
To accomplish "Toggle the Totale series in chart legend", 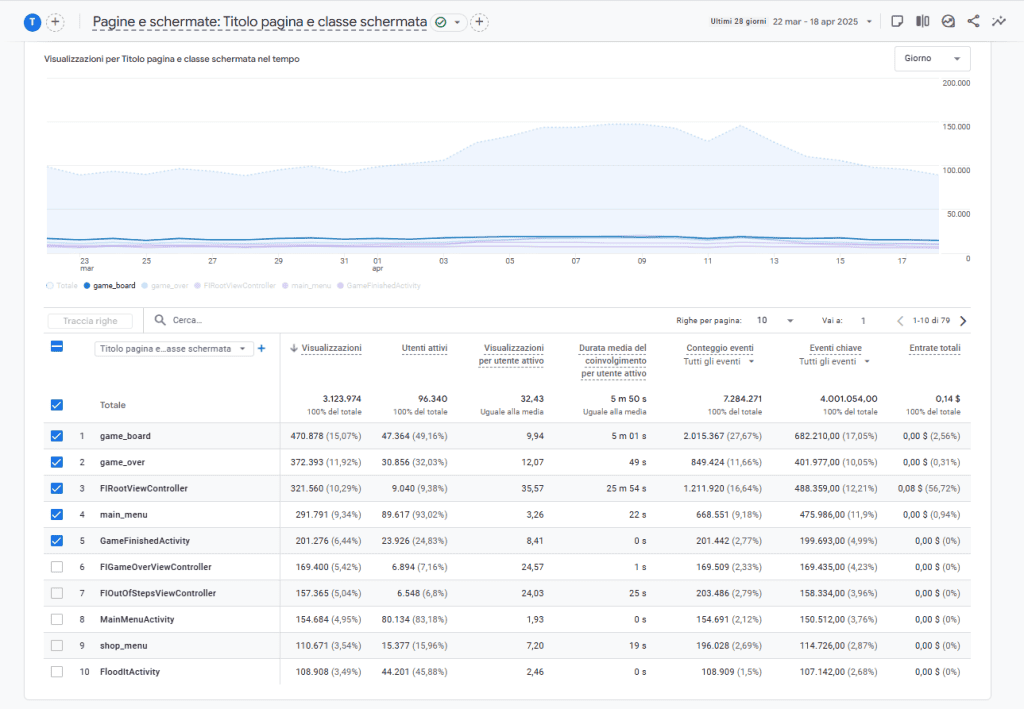I will [62, 286].
